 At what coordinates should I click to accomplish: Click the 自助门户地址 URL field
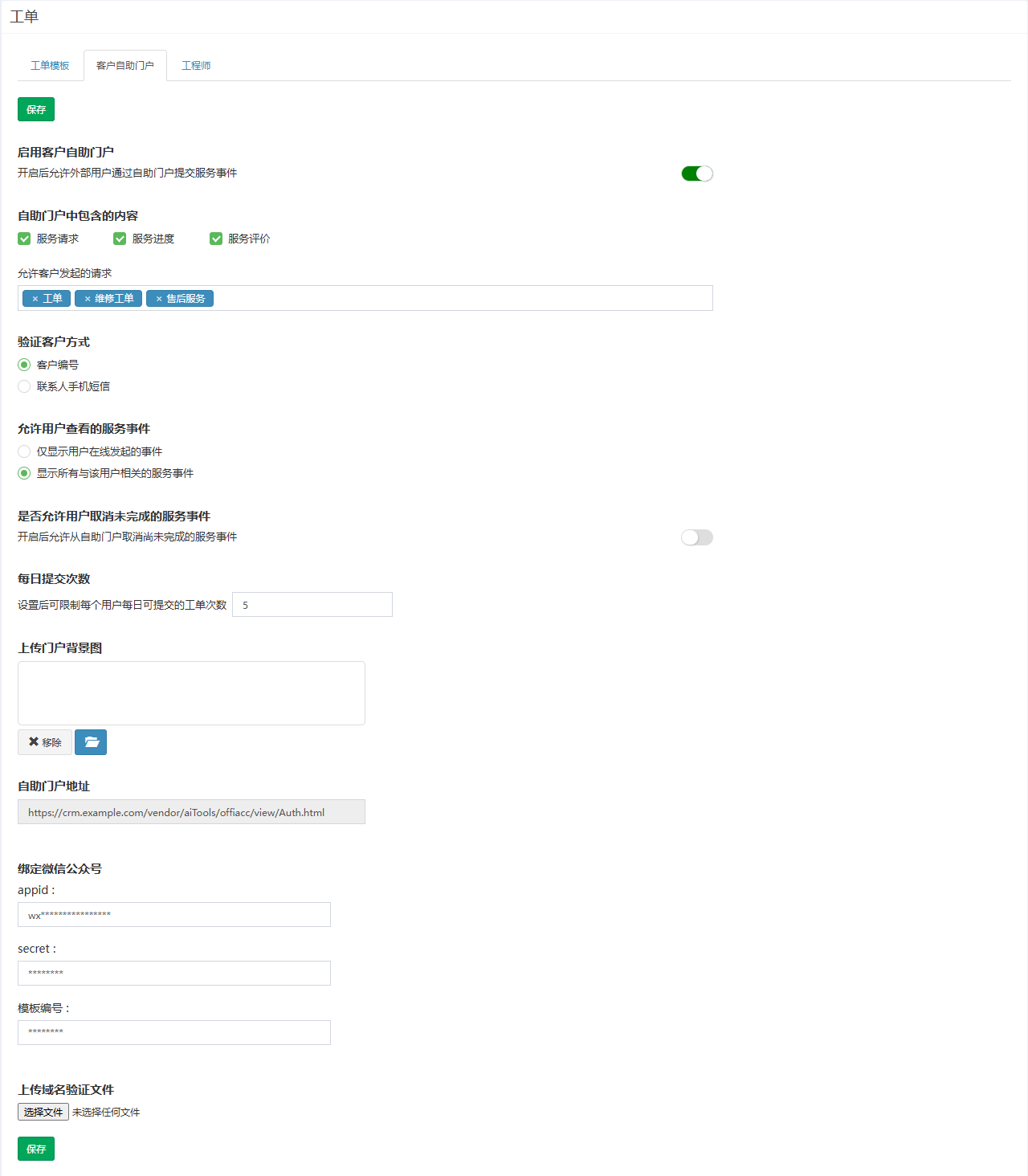(x=191, y=812)
